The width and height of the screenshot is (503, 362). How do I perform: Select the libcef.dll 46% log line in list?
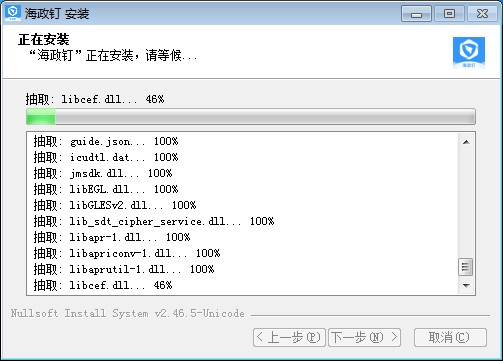[x=103, y=285]
